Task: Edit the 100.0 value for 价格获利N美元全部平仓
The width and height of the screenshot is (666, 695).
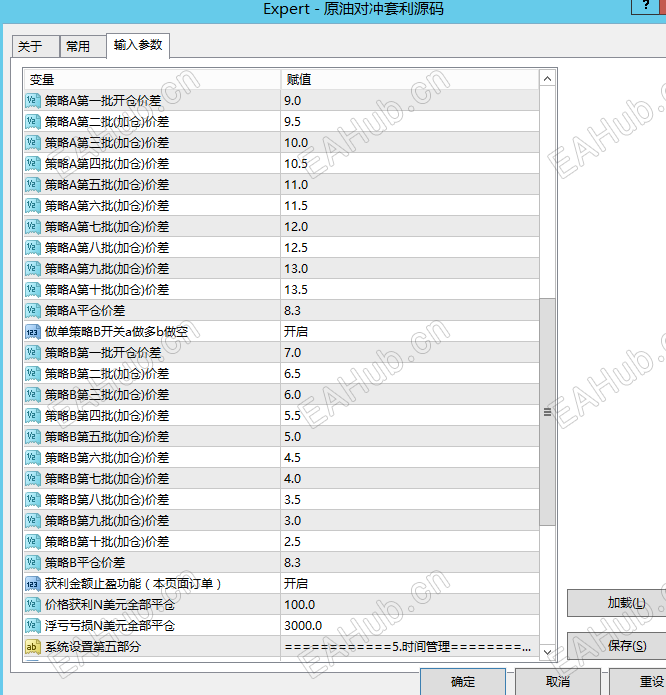Action: pos(409,605)
